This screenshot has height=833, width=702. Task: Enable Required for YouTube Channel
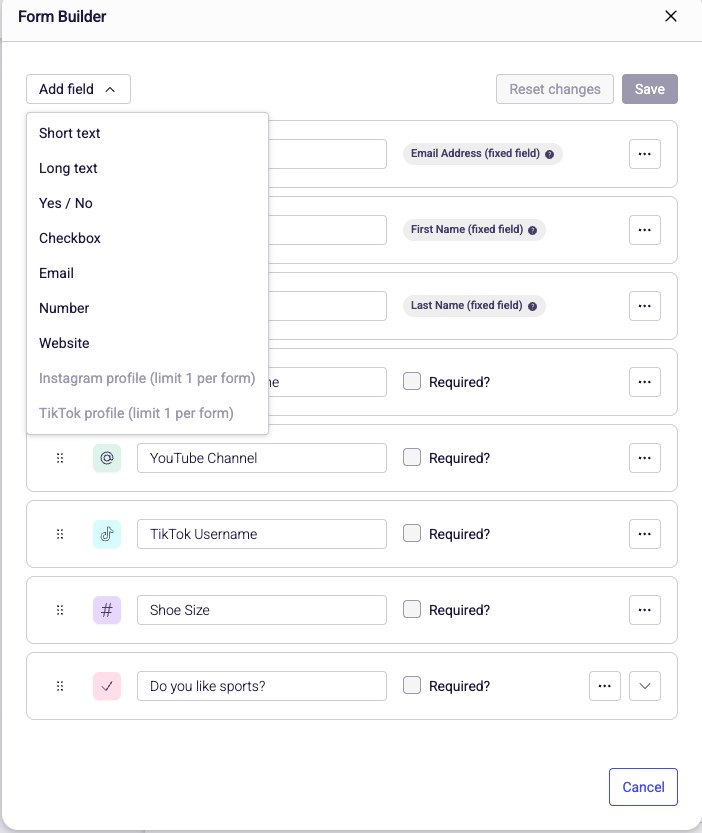click(x=412, y=458)
